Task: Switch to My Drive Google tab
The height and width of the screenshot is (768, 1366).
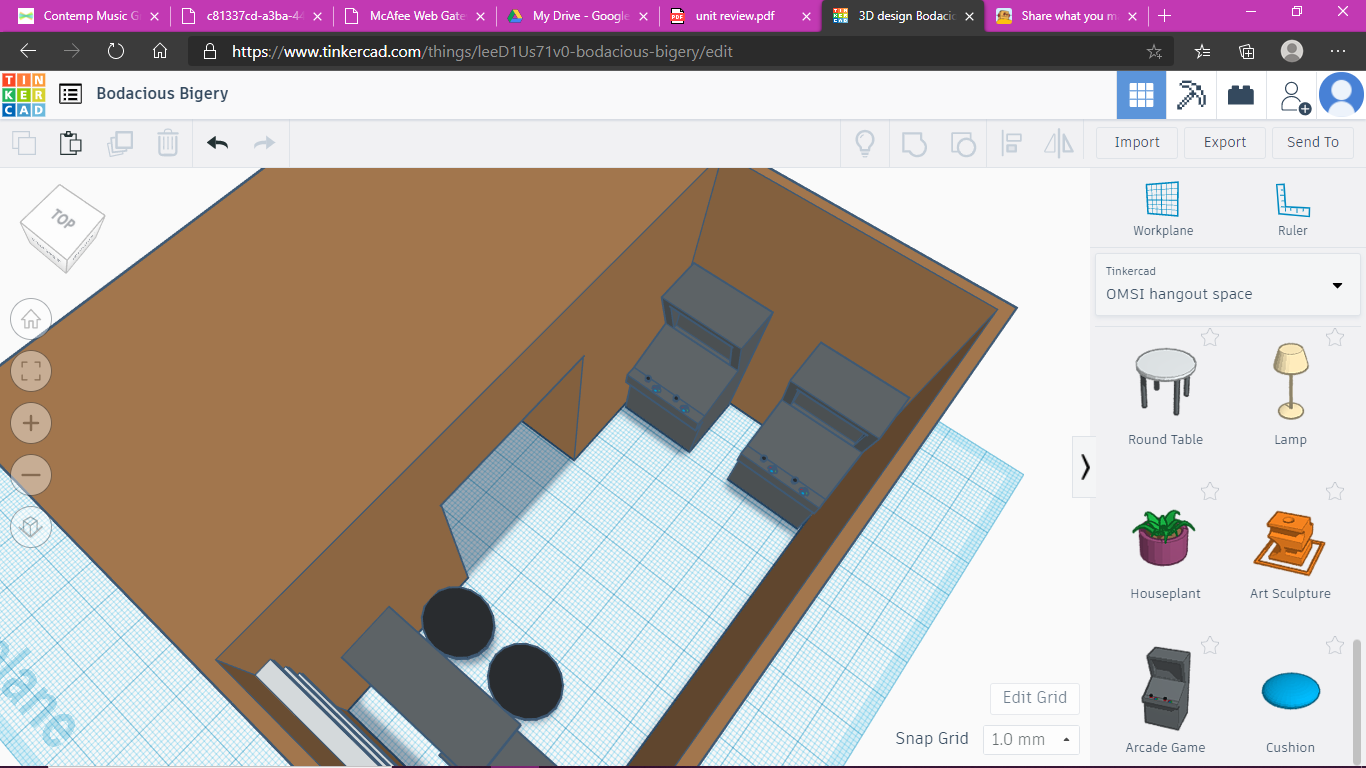Action: pos(578,16)
